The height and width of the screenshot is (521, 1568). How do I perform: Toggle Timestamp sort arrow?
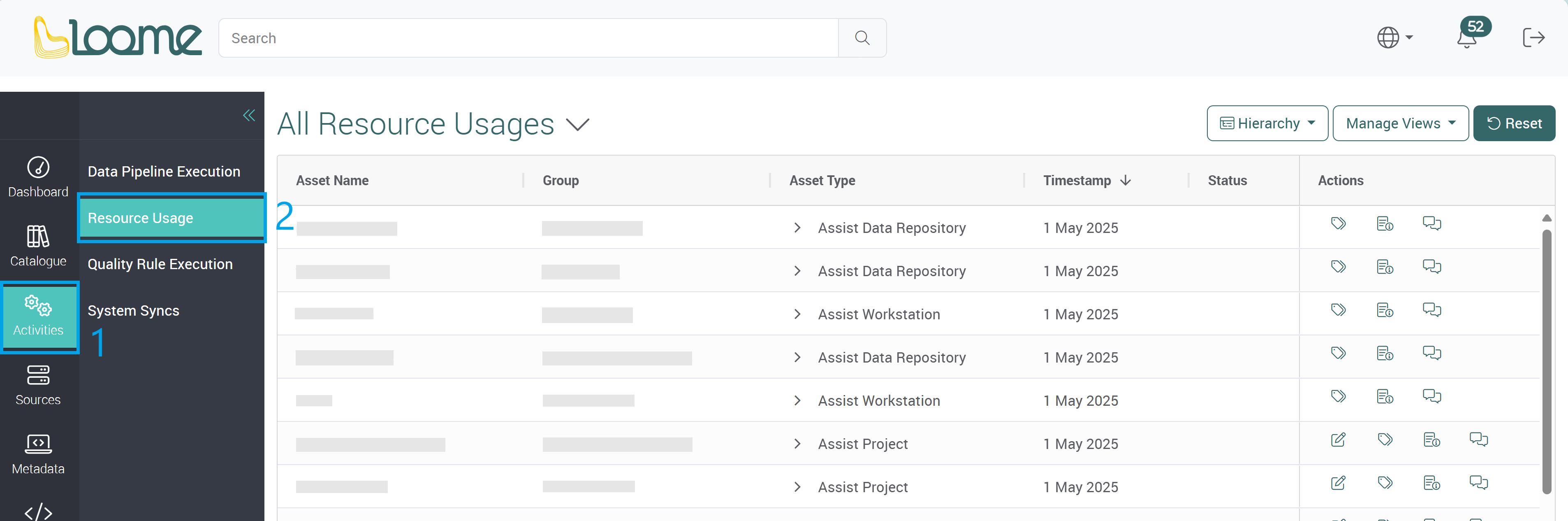point(1126,180)
